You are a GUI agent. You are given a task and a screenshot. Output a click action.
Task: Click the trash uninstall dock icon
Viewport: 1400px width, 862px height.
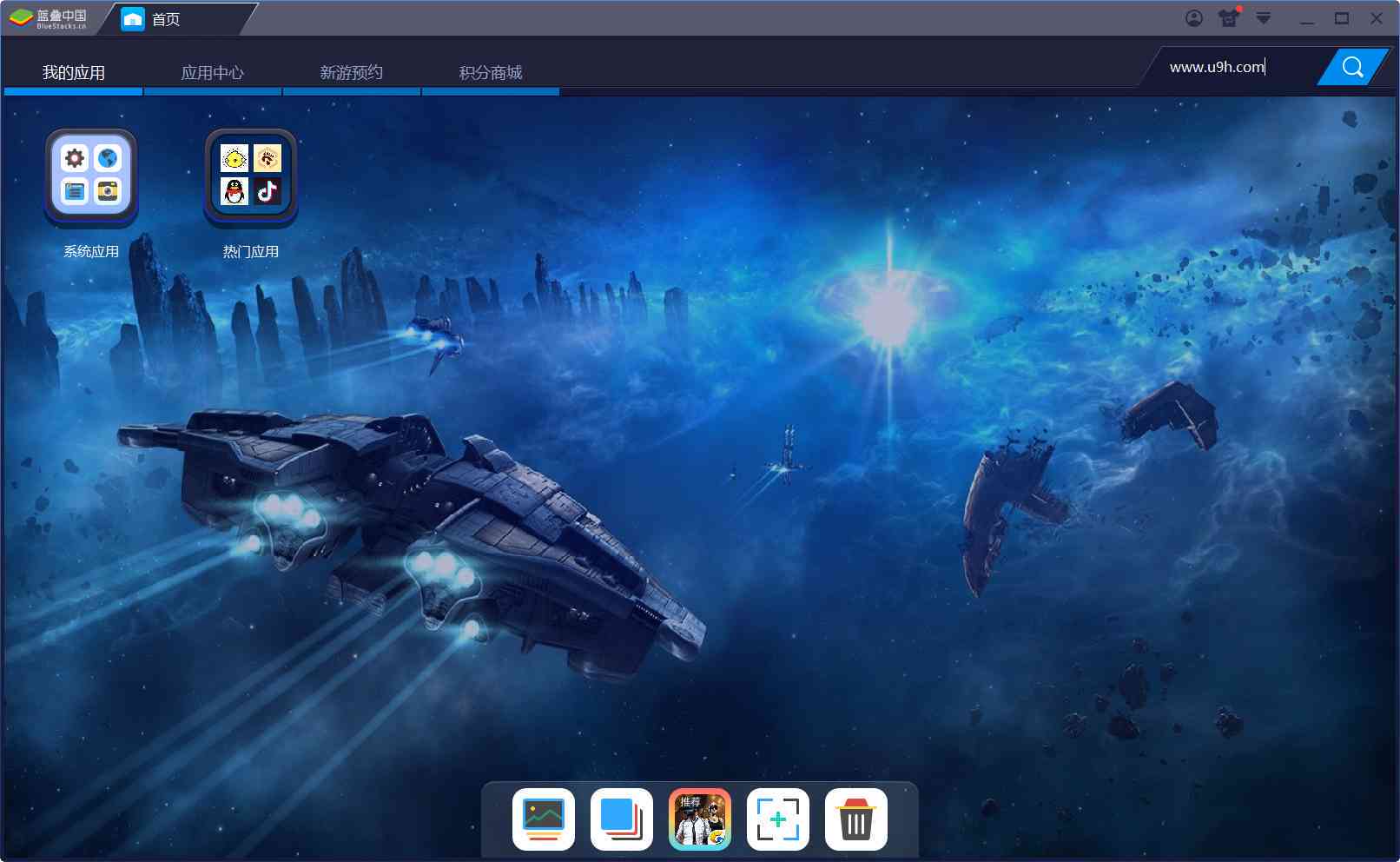click(x=856, y=819)
